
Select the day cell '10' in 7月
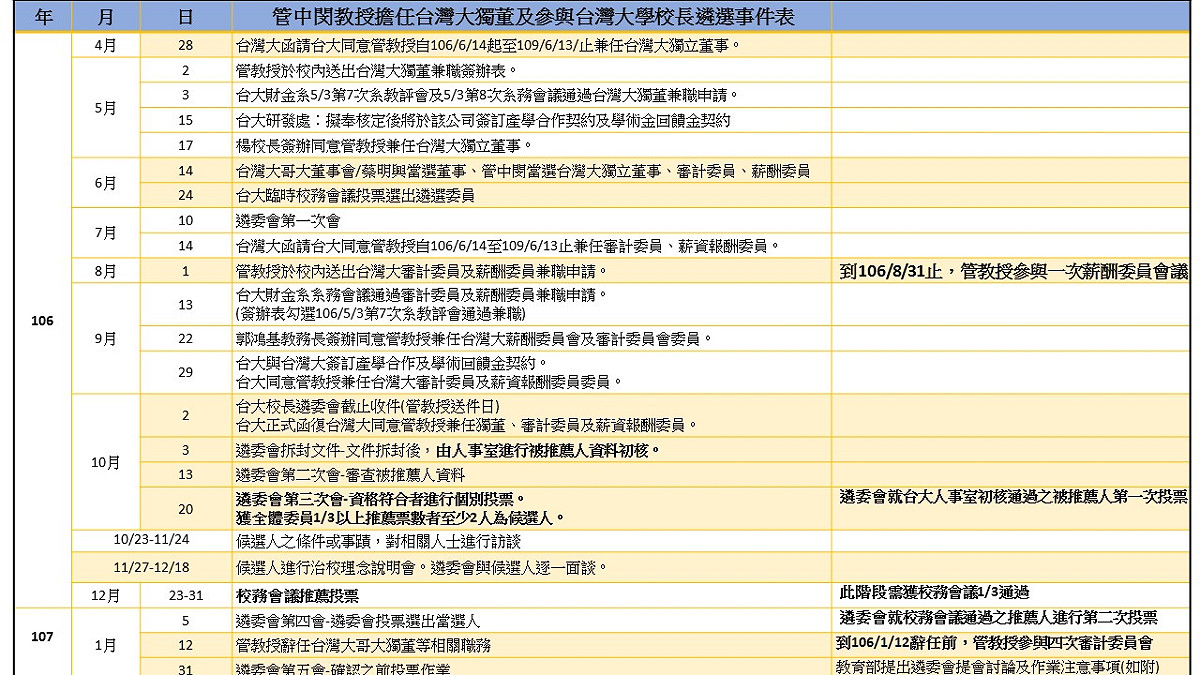tap(185, 220)
